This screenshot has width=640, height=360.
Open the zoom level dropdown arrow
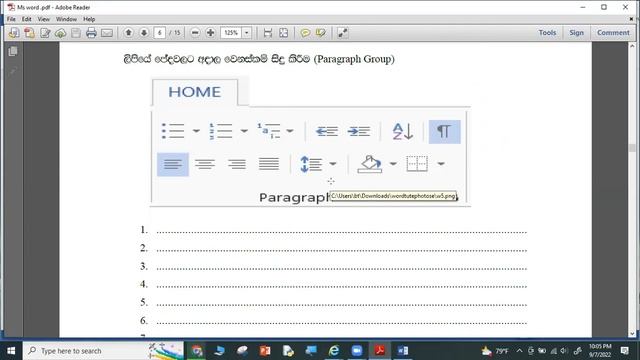click(x=247, y=33)
